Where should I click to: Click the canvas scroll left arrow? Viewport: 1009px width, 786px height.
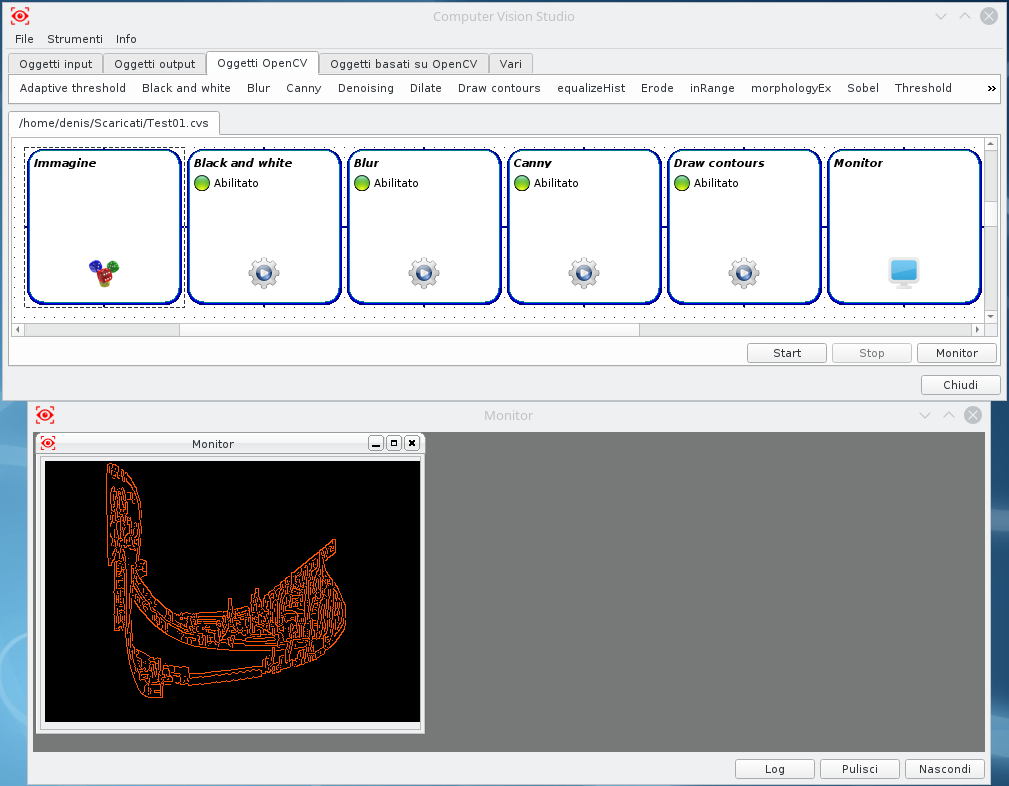(x=18, y=330)
